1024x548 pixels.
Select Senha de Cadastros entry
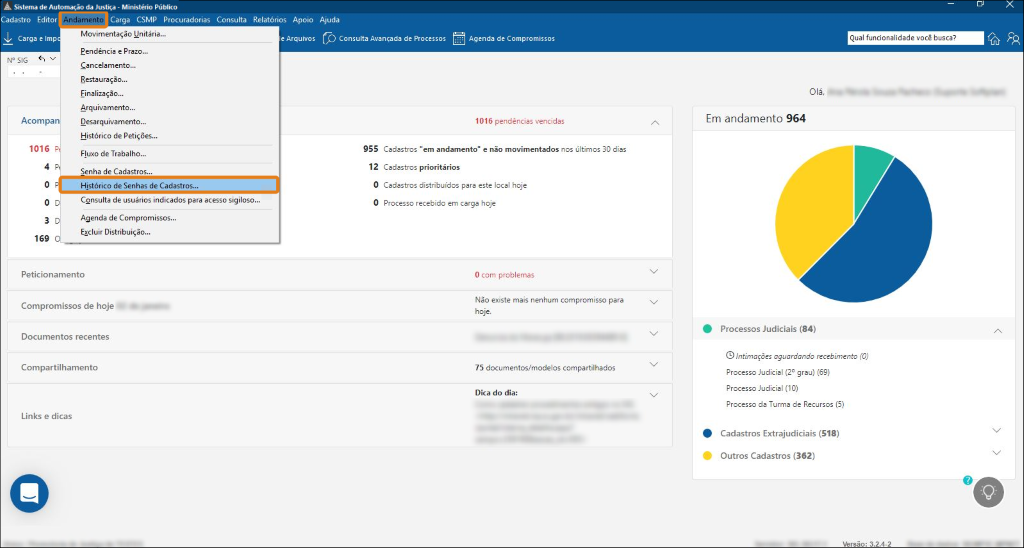point(170,171)
